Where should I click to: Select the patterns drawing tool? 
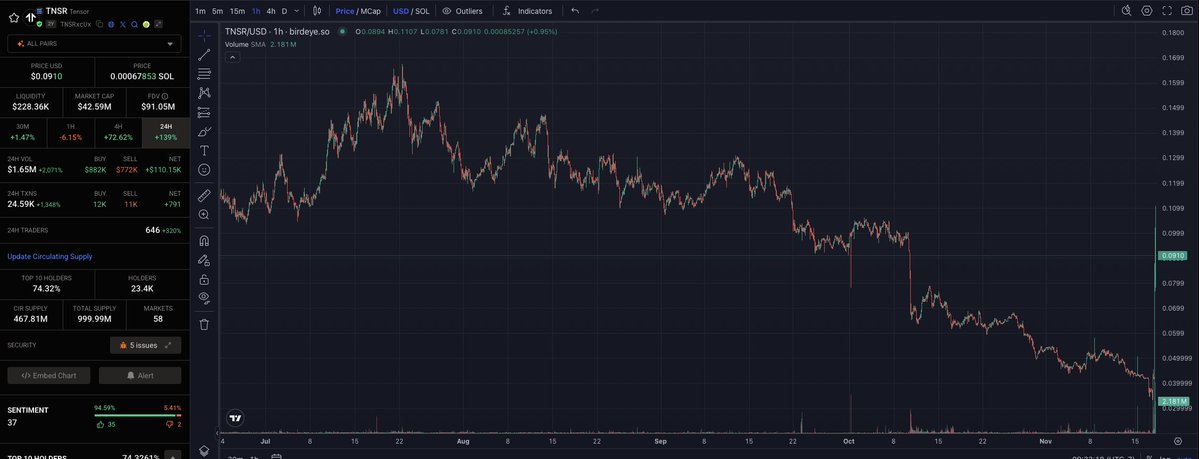click(x=204, y=93)
